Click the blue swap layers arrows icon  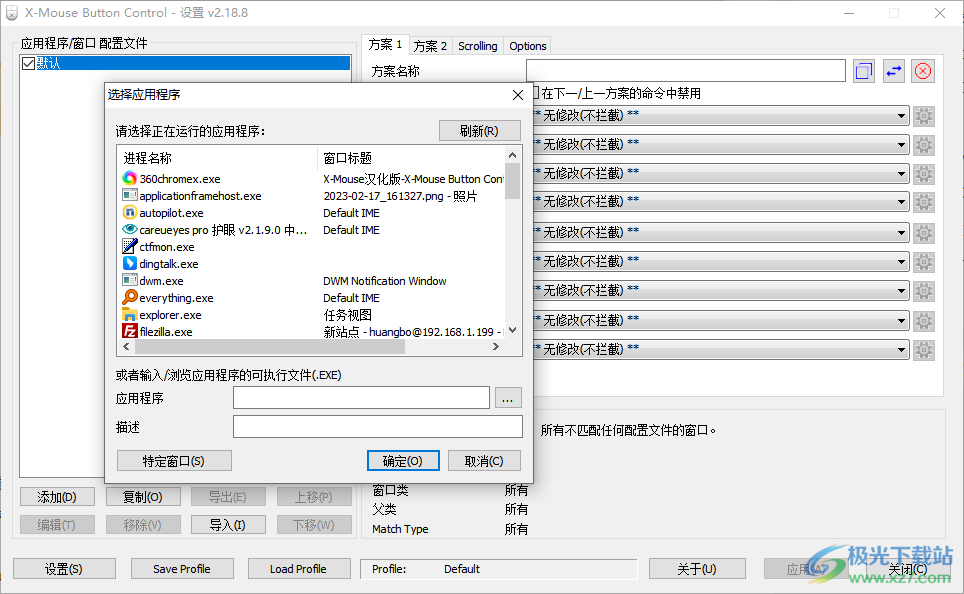point(894,71)
